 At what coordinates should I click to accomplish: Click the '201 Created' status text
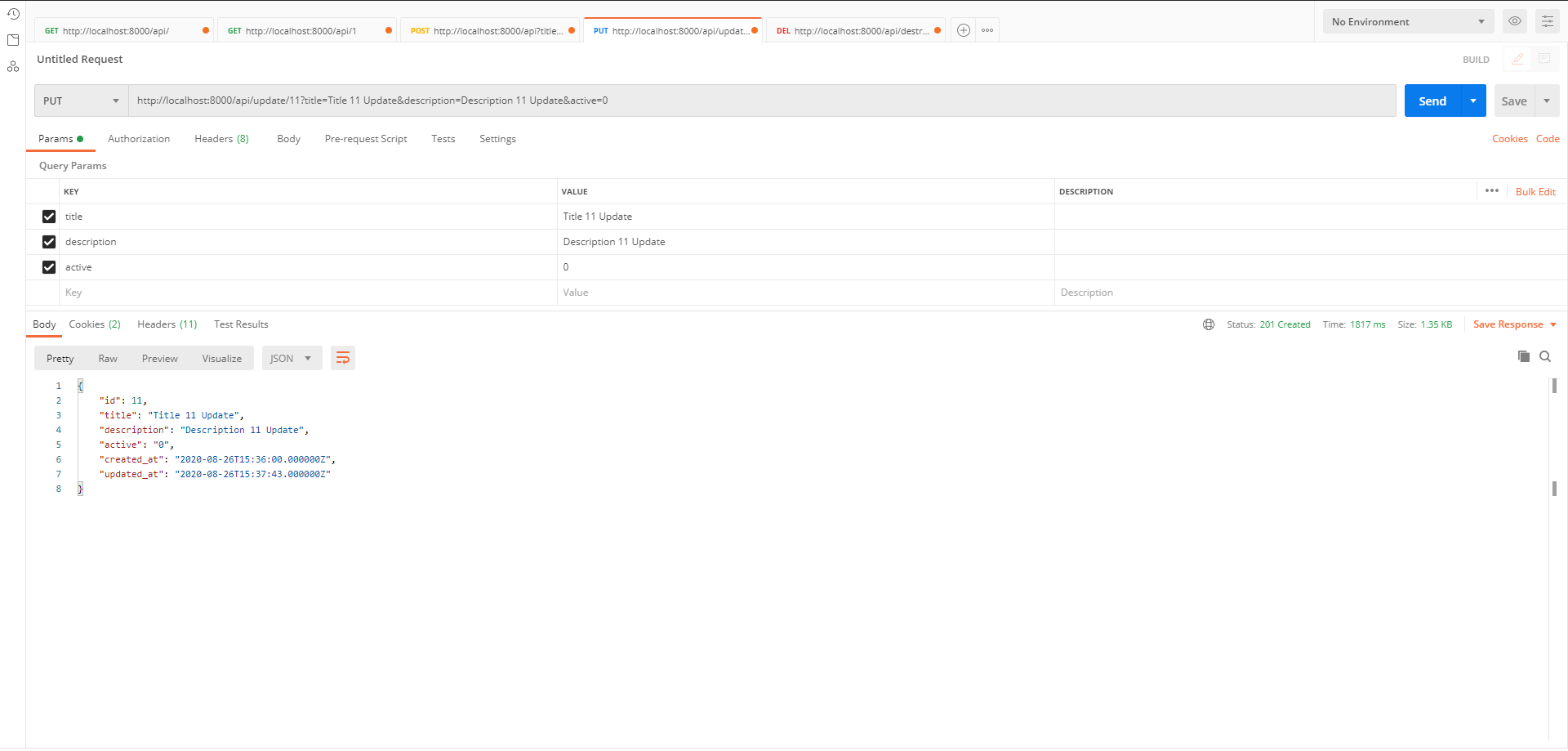point(1285,324)
